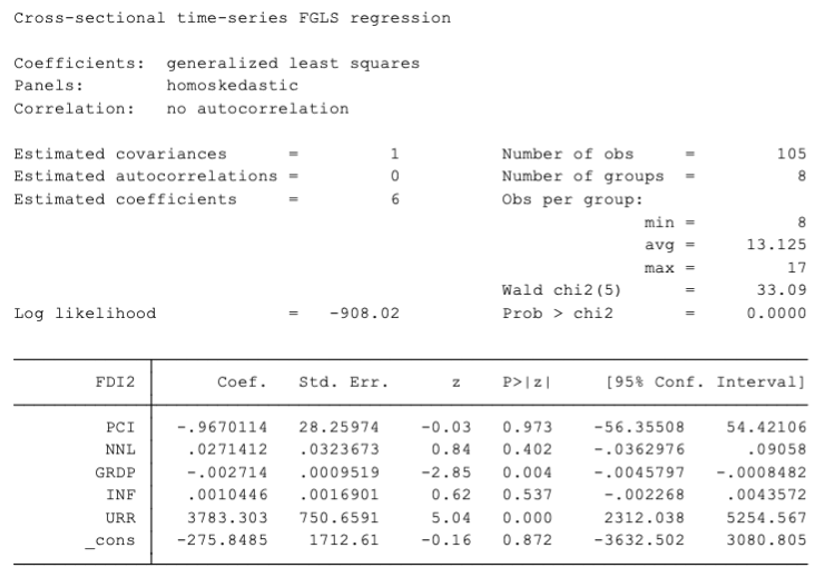The image size is (827, 581).
Task: Click the Log likelihood value -908.02
Action: point(364,313)
